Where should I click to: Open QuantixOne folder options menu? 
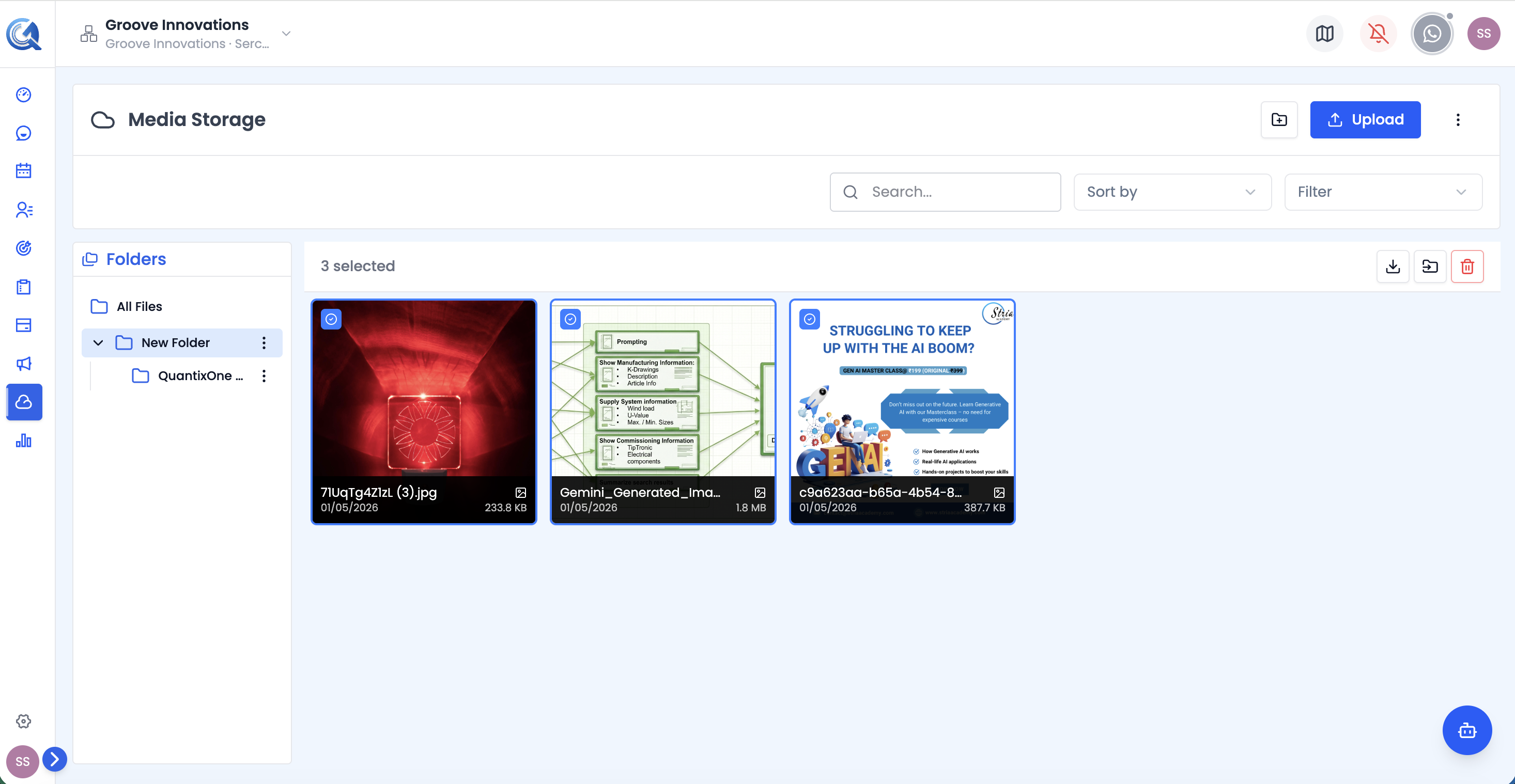tap(264, 375)
